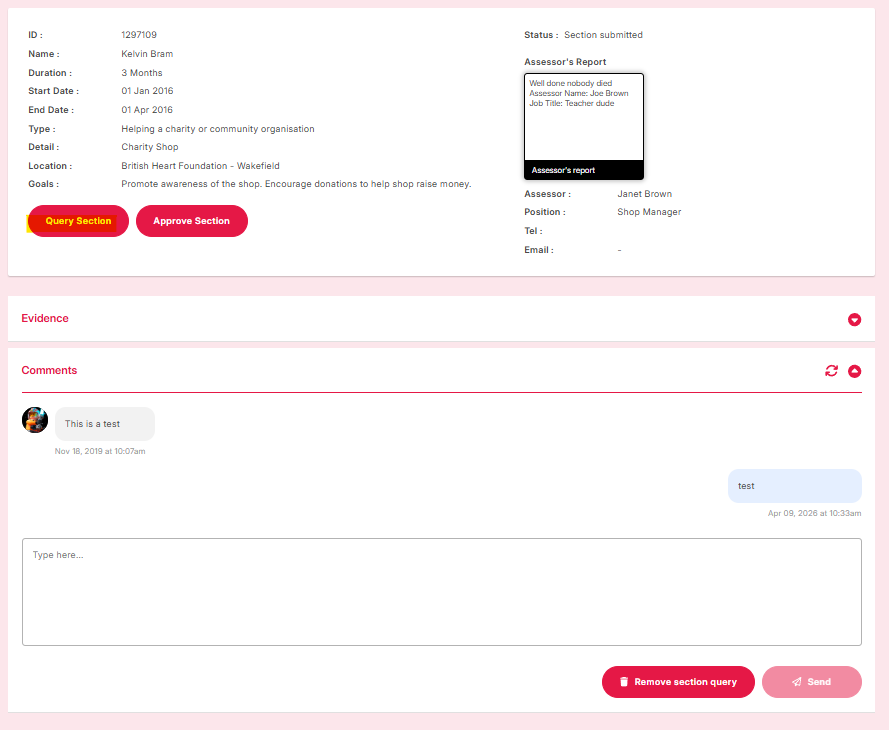Image resolution: width=889 pixels, height=730 pixels.
Task: Select the blue 'test' reply bubble
Action: 794,486
